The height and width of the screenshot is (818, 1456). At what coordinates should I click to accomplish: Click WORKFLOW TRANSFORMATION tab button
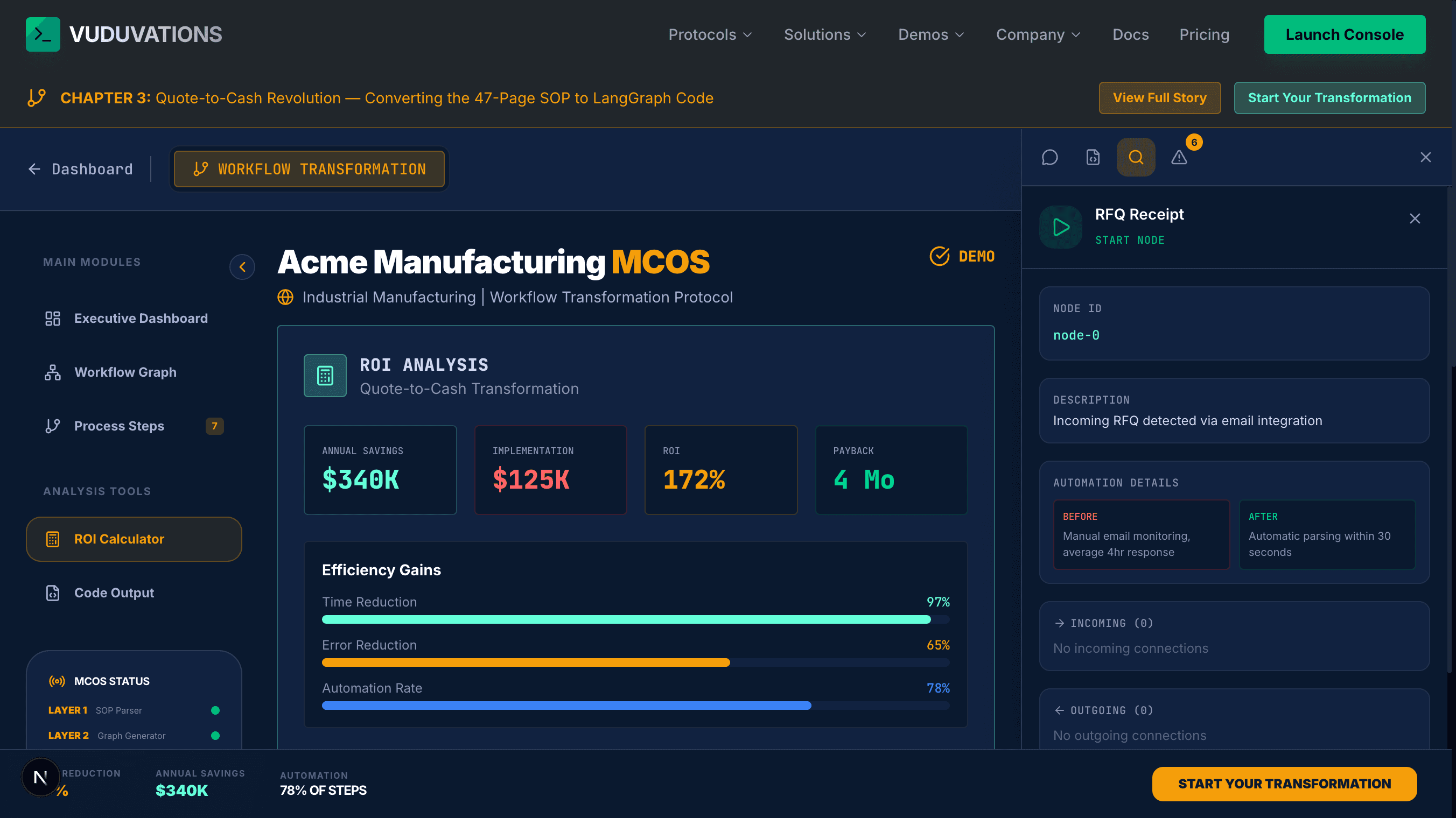pyautogui.click(x=309, y=169)
